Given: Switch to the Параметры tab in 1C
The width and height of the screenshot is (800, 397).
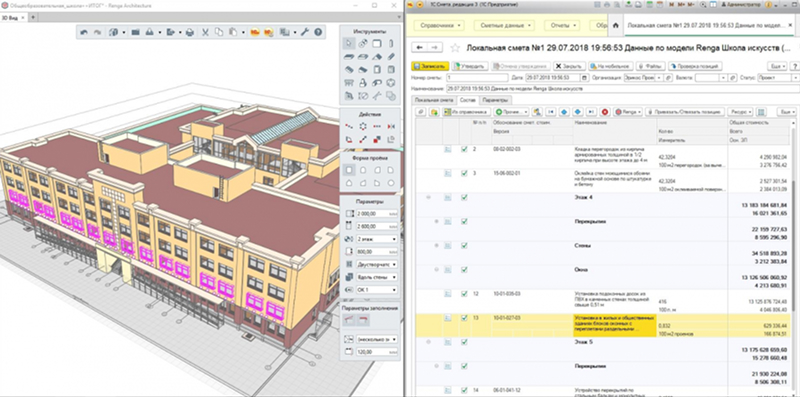Looking at the screenshot, I should (495, 100).
